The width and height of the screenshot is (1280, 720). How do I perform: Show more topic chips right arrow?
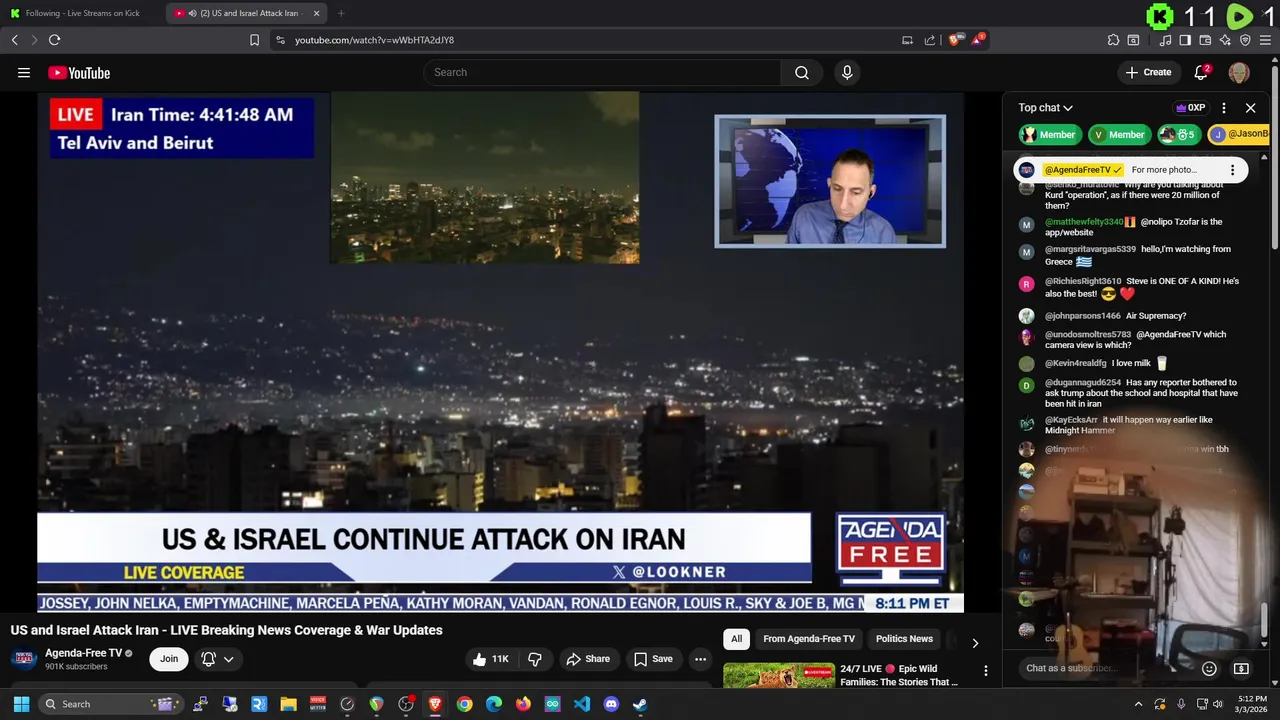975,643
